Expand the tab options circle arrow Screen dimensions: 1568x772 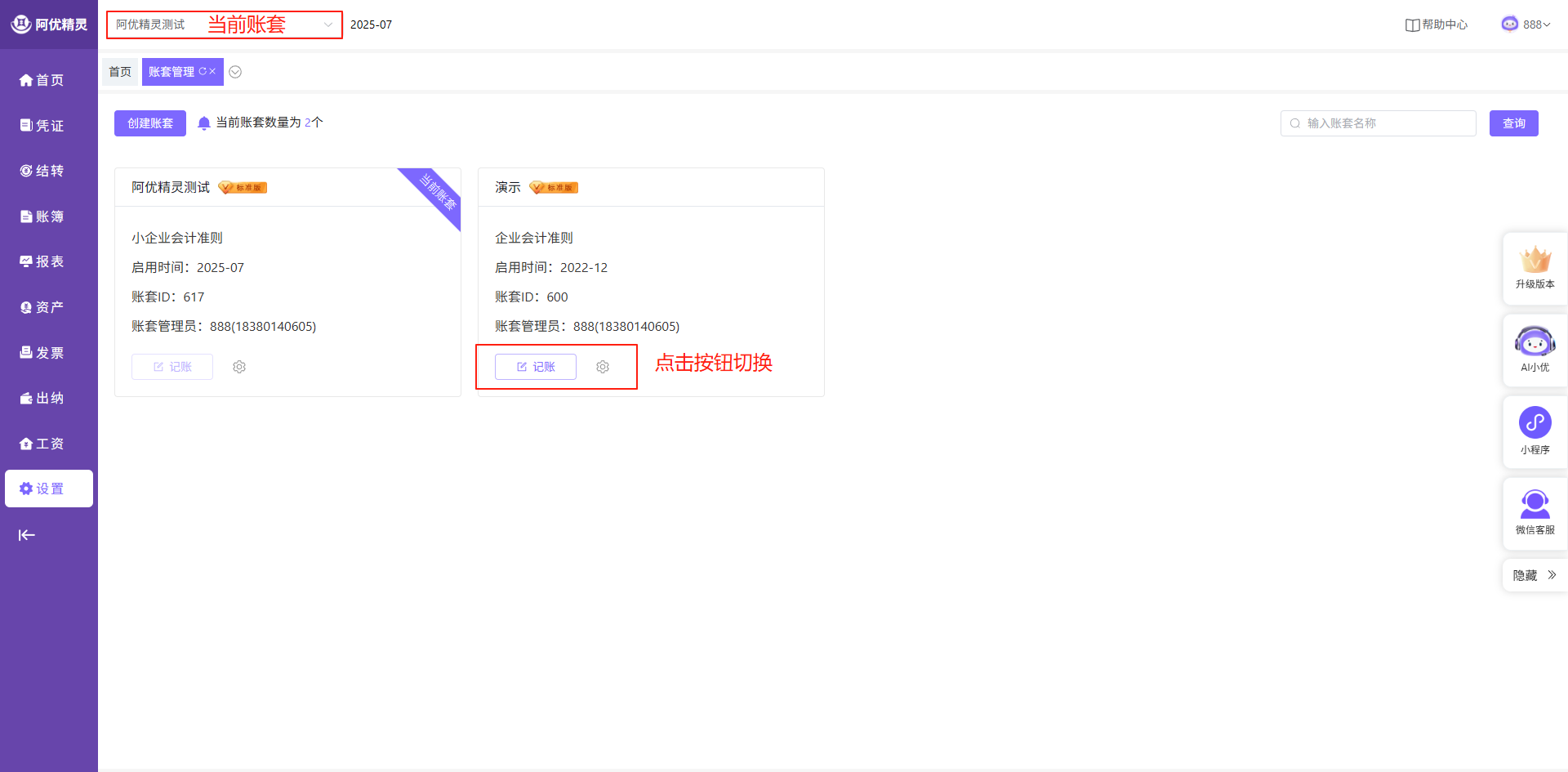point(235,72)
